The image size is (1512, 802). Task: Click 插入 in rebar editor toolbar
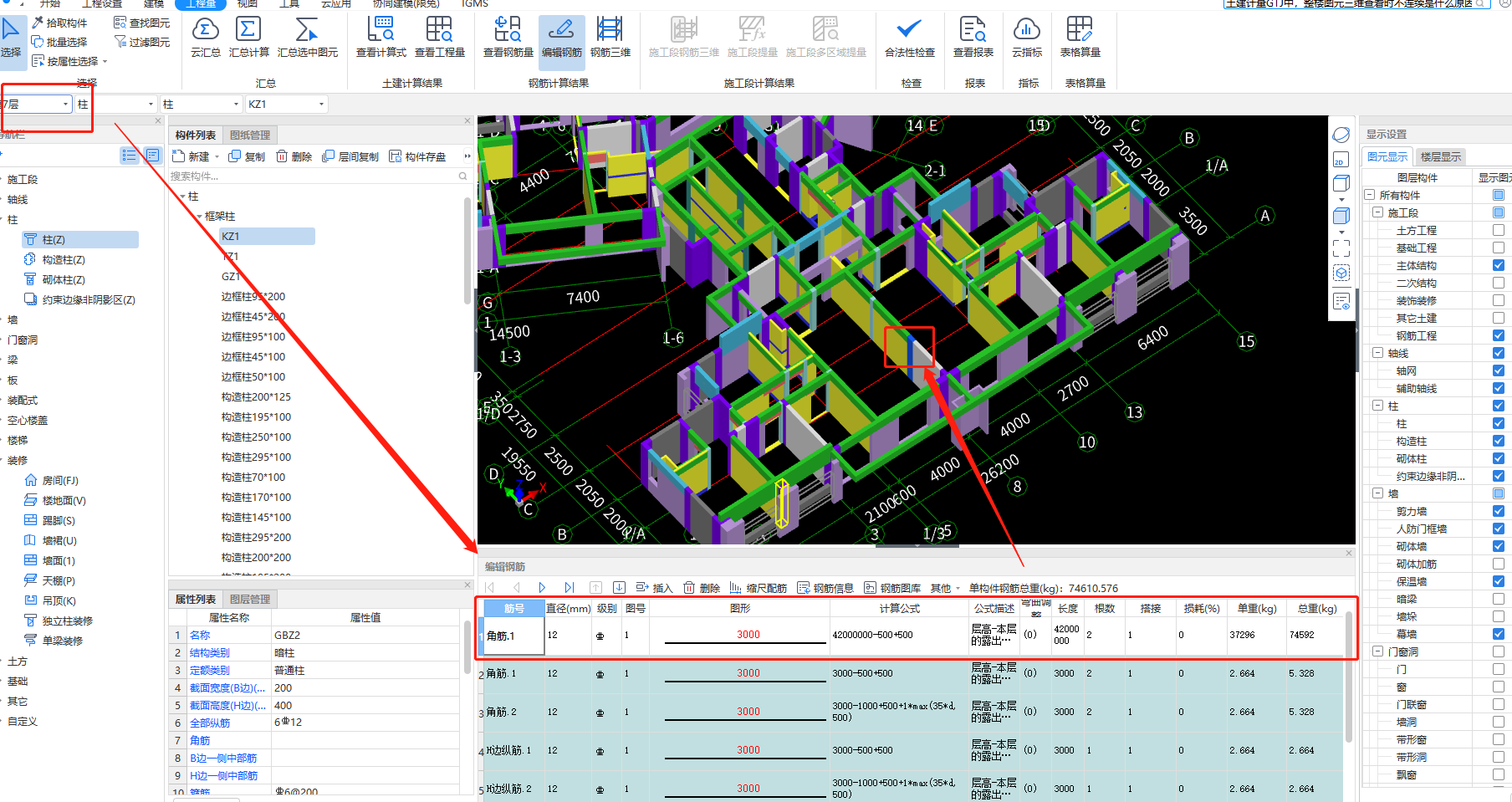(x=655, y=588)
